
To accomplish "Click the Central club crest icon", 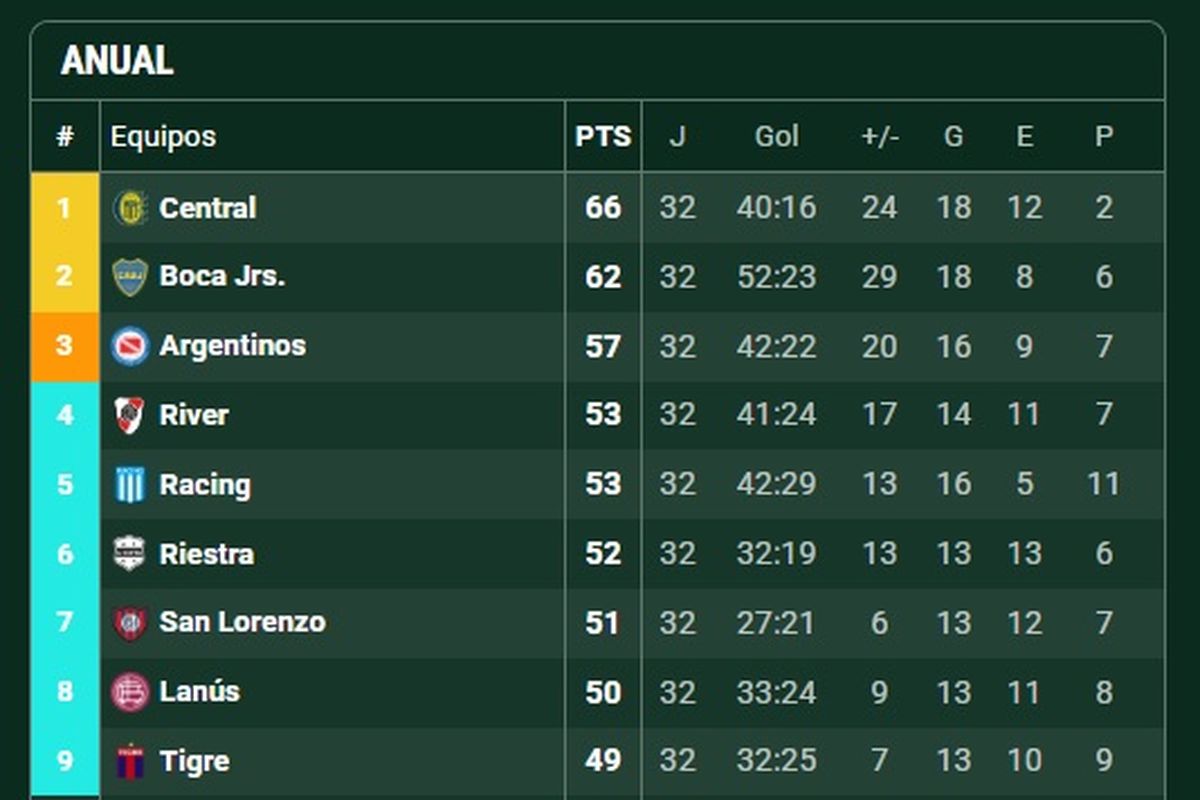I will (131, 208).
